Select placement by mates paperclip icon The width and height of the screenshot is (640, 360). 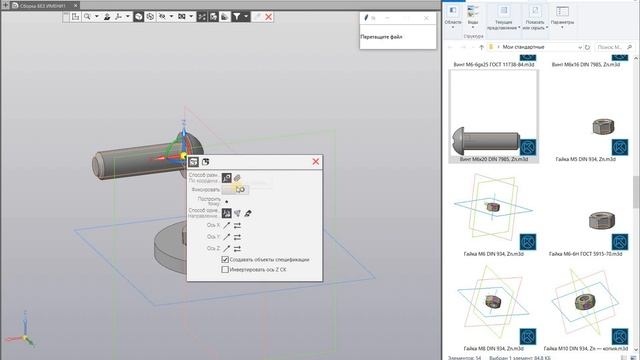pos(237,178)
